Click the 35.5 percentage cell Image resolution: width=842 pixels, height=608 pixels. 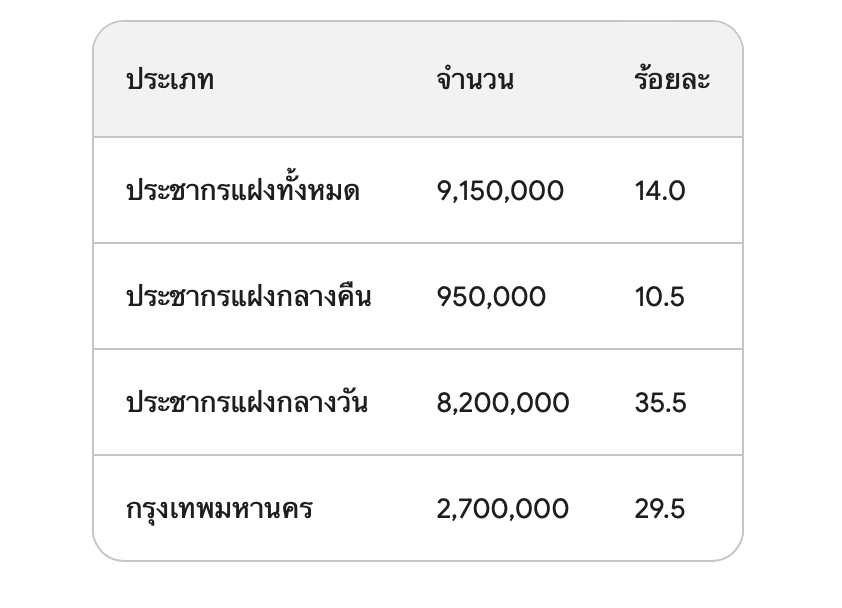click(660, 403)
